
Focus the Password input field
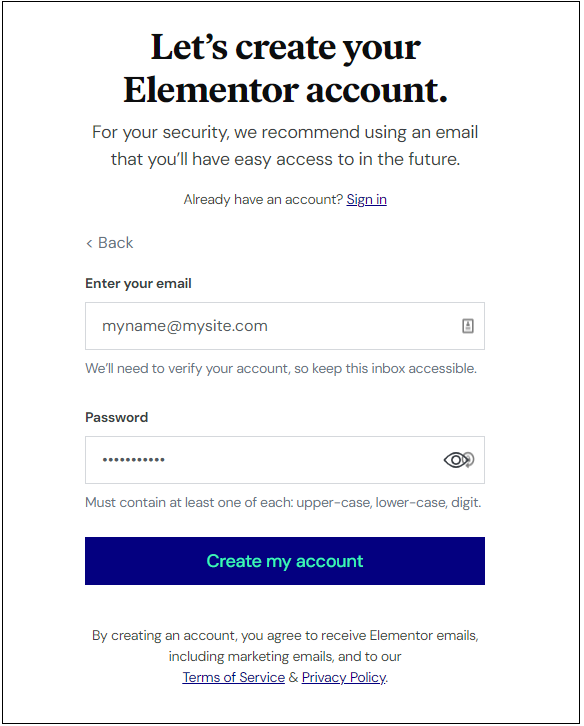pos(285,460)
